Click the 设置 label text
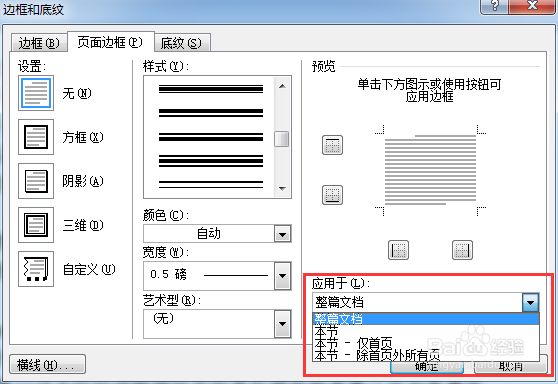The width and height of the screenshot is (558, 384). pyautogui.click(x=32, y=66)
